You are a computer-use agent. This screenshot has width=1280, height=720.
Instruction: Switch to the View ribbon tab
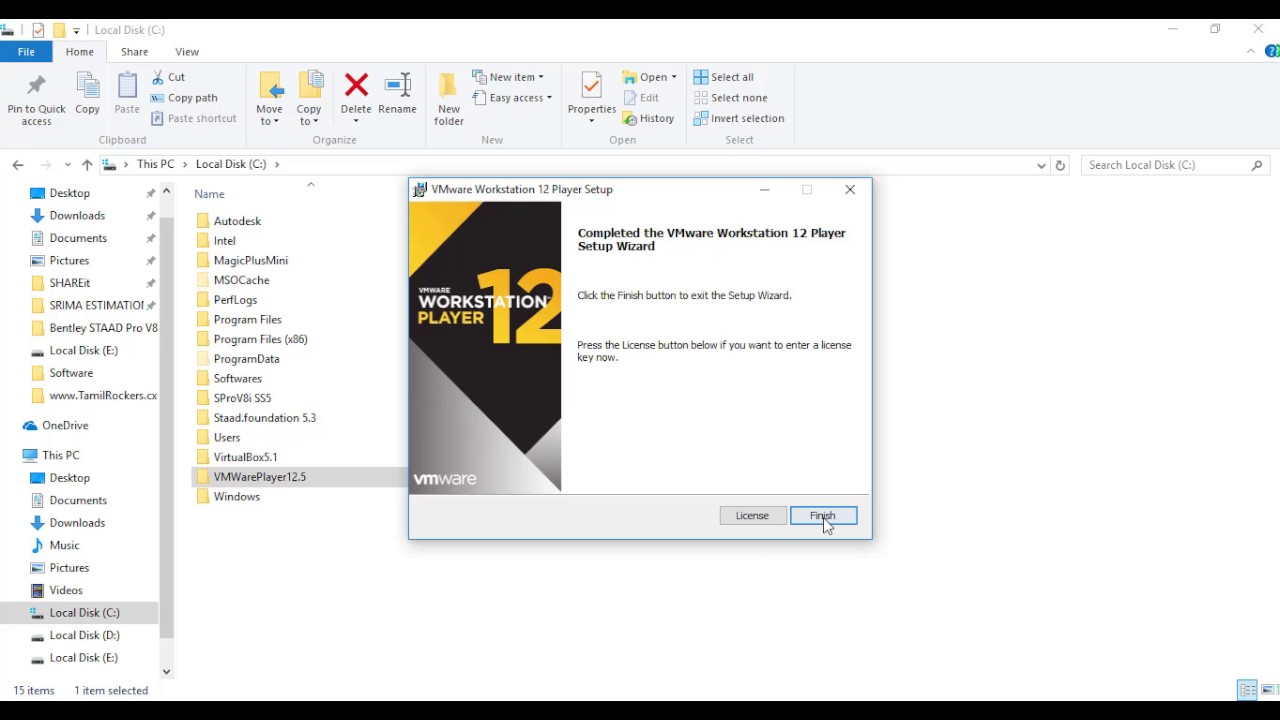tap(187, 52)
